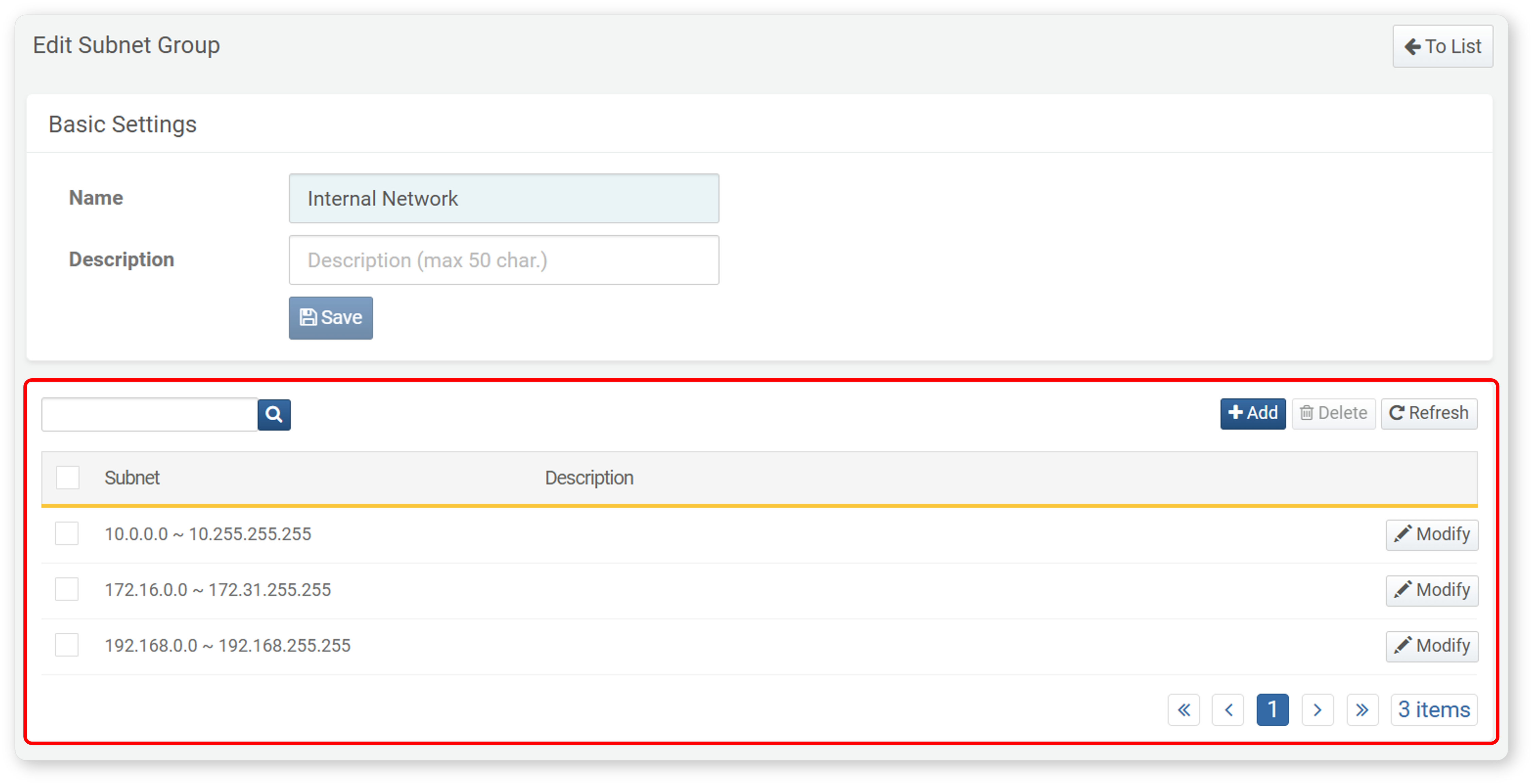This screenshot has height=784, width=1532.
Task: Jump to first page with double-left chevron
Action: point(1183,710)
